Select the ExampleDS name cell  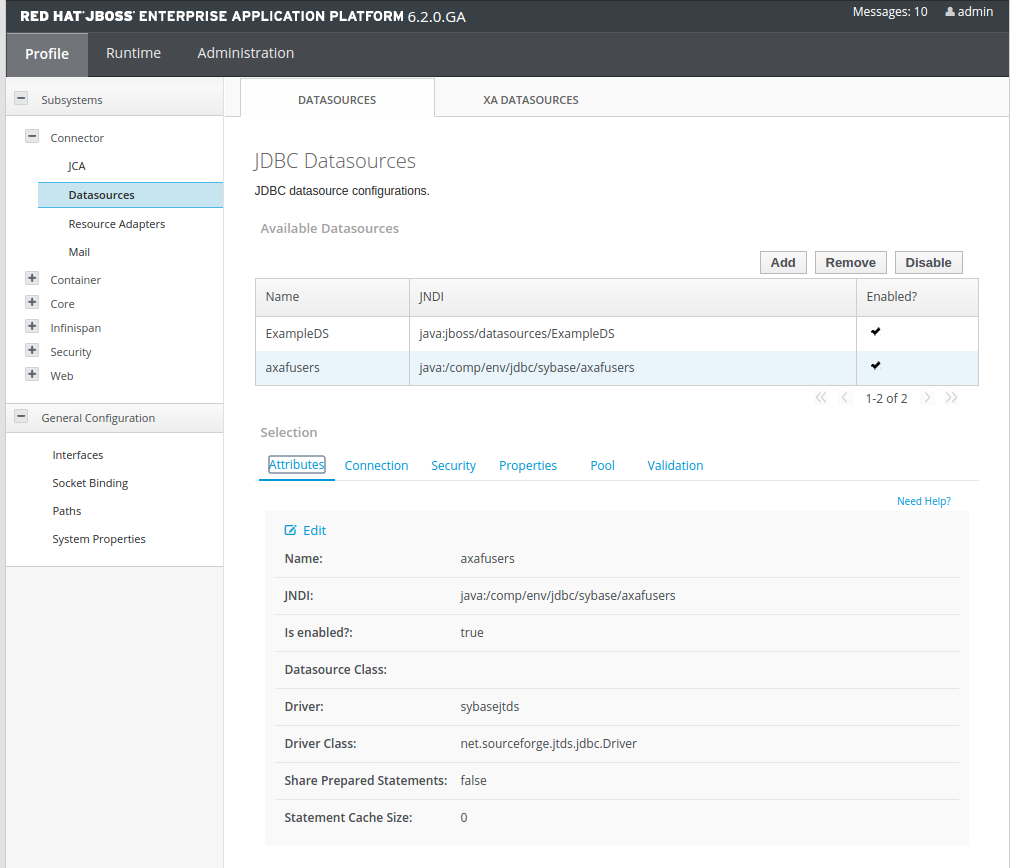pos(332,334)
